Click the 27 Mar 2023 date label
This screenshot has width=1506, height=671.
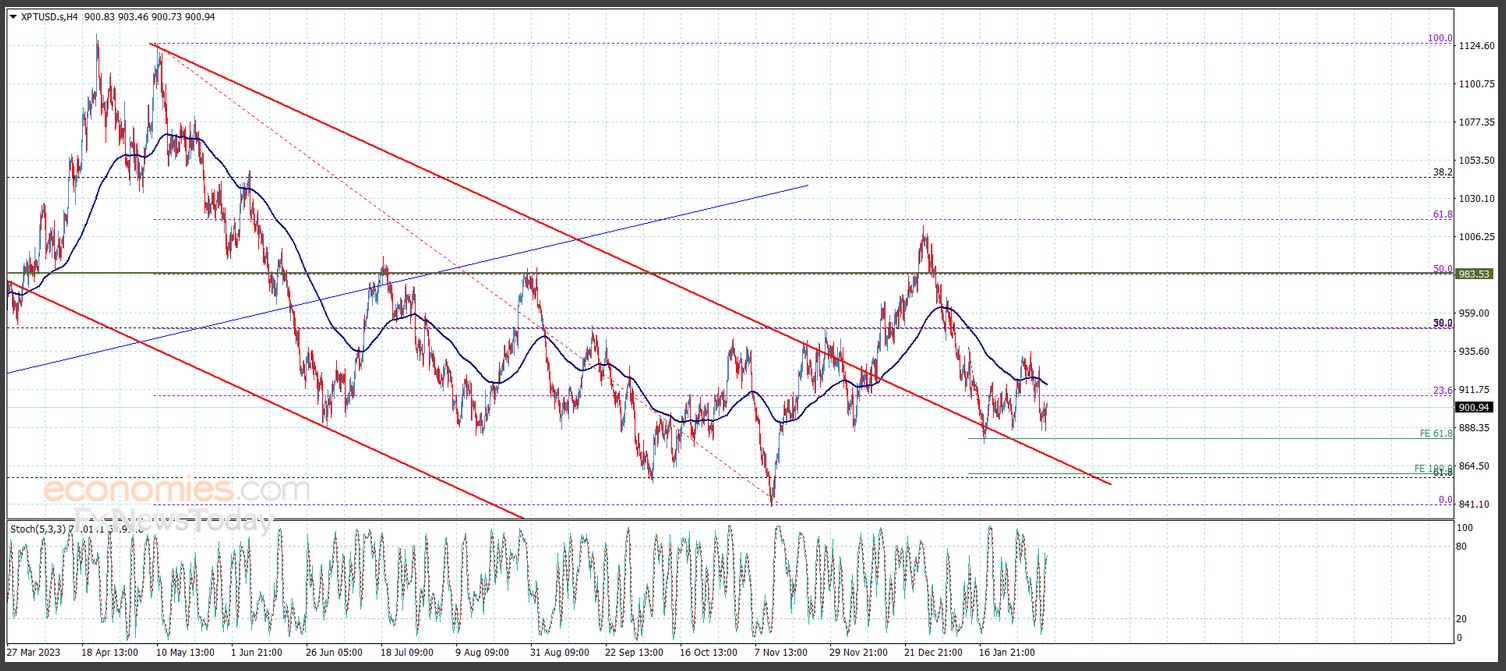tap(33, 651)
